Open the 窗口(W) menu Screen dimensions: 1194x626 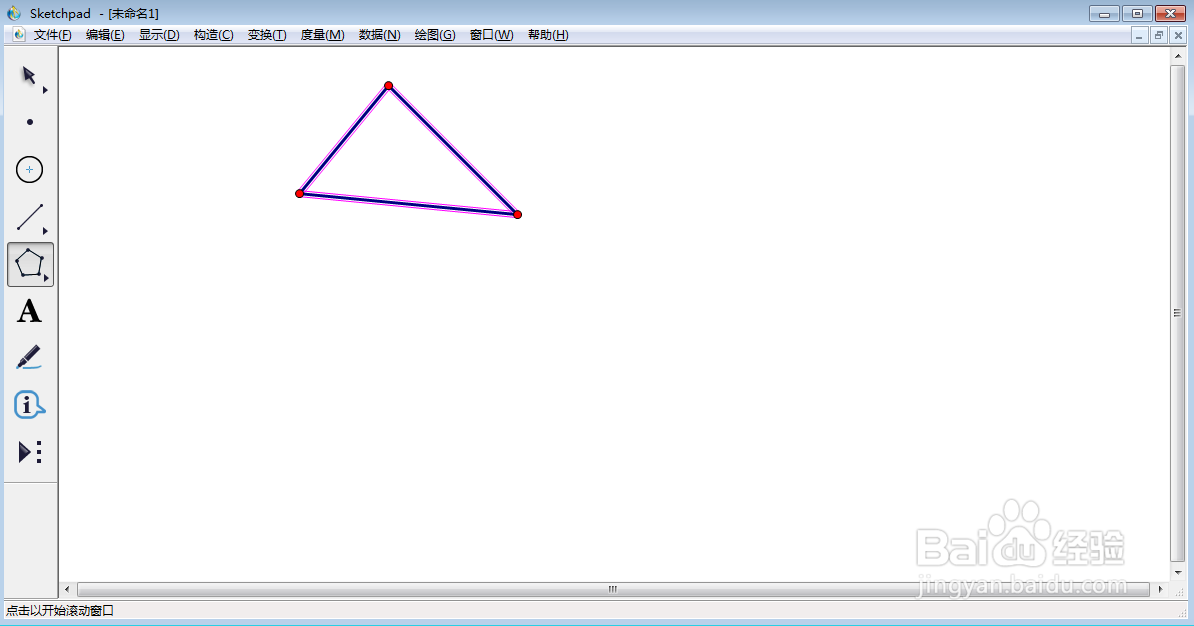pos(491,35)
